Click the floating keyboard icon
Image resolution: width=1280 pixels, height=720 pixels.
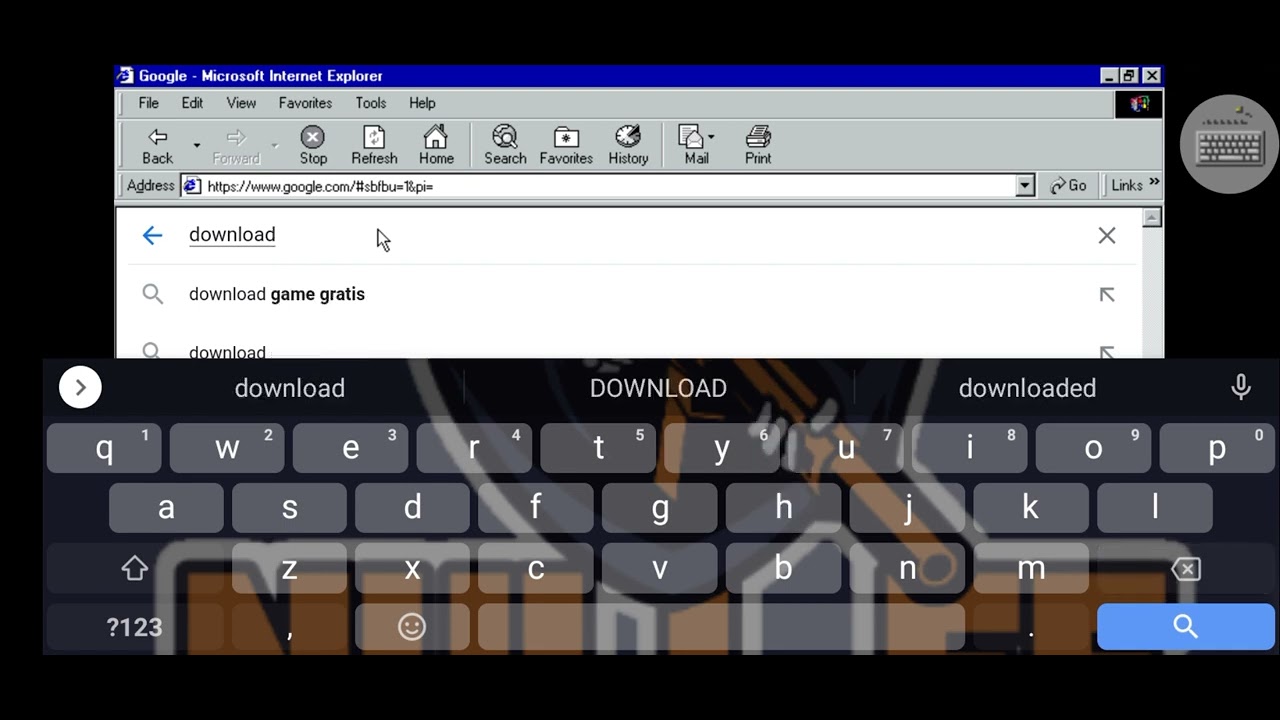[1229, 145]
